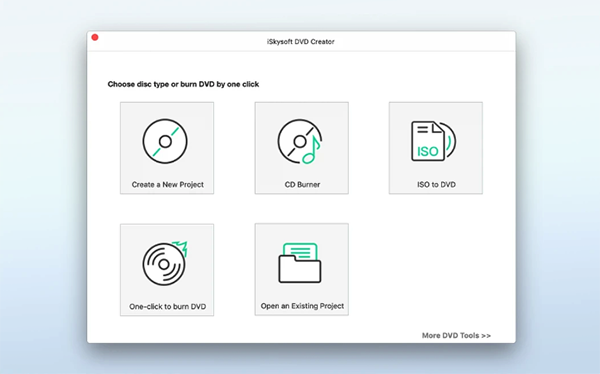Viewport: 600px width, 374px height.
Task: Open the Existing Project folder icon
Action: [x=300, y=263]
